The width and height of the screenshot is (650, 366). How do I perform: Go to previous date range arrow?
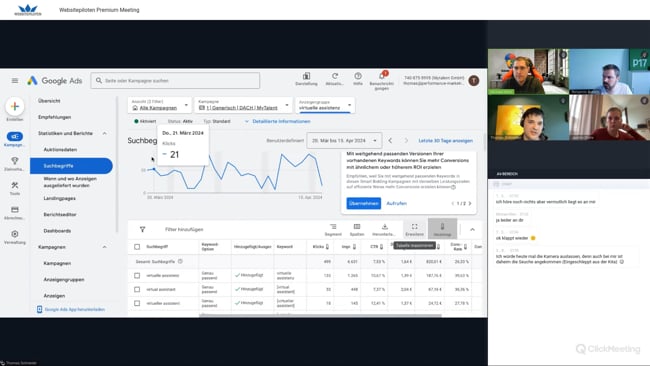pos(390,141)
